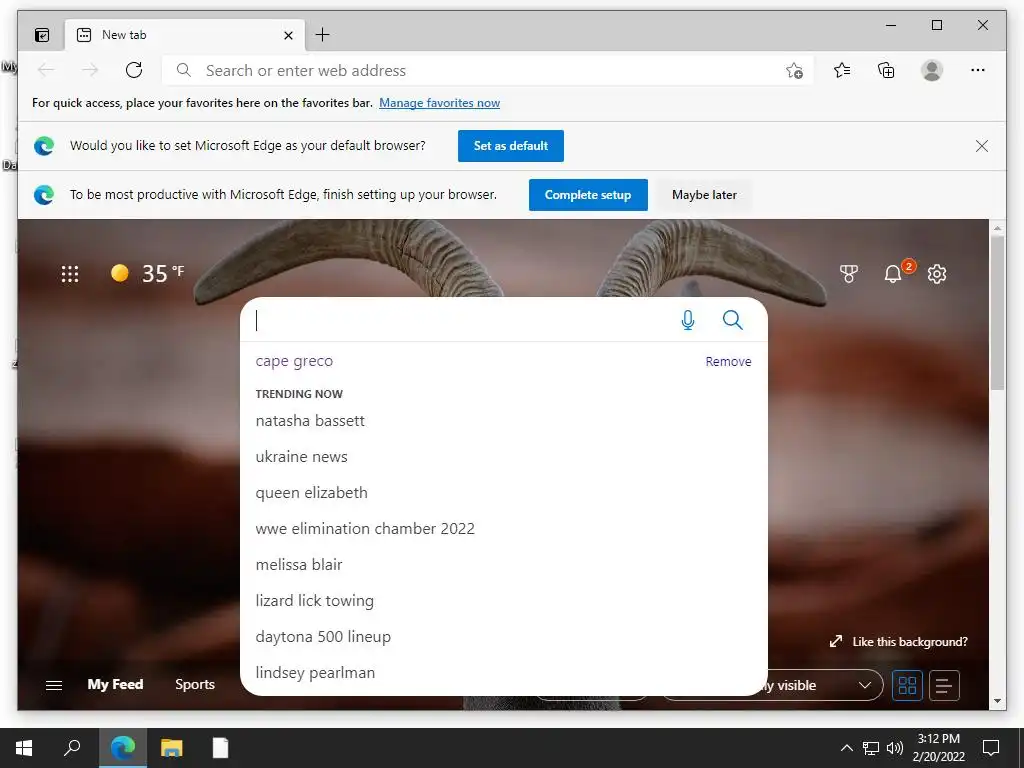Open File Explorer from taskbar
Image resolution: width=1024 pixels, height=768 pixels.
click(172, 748)
